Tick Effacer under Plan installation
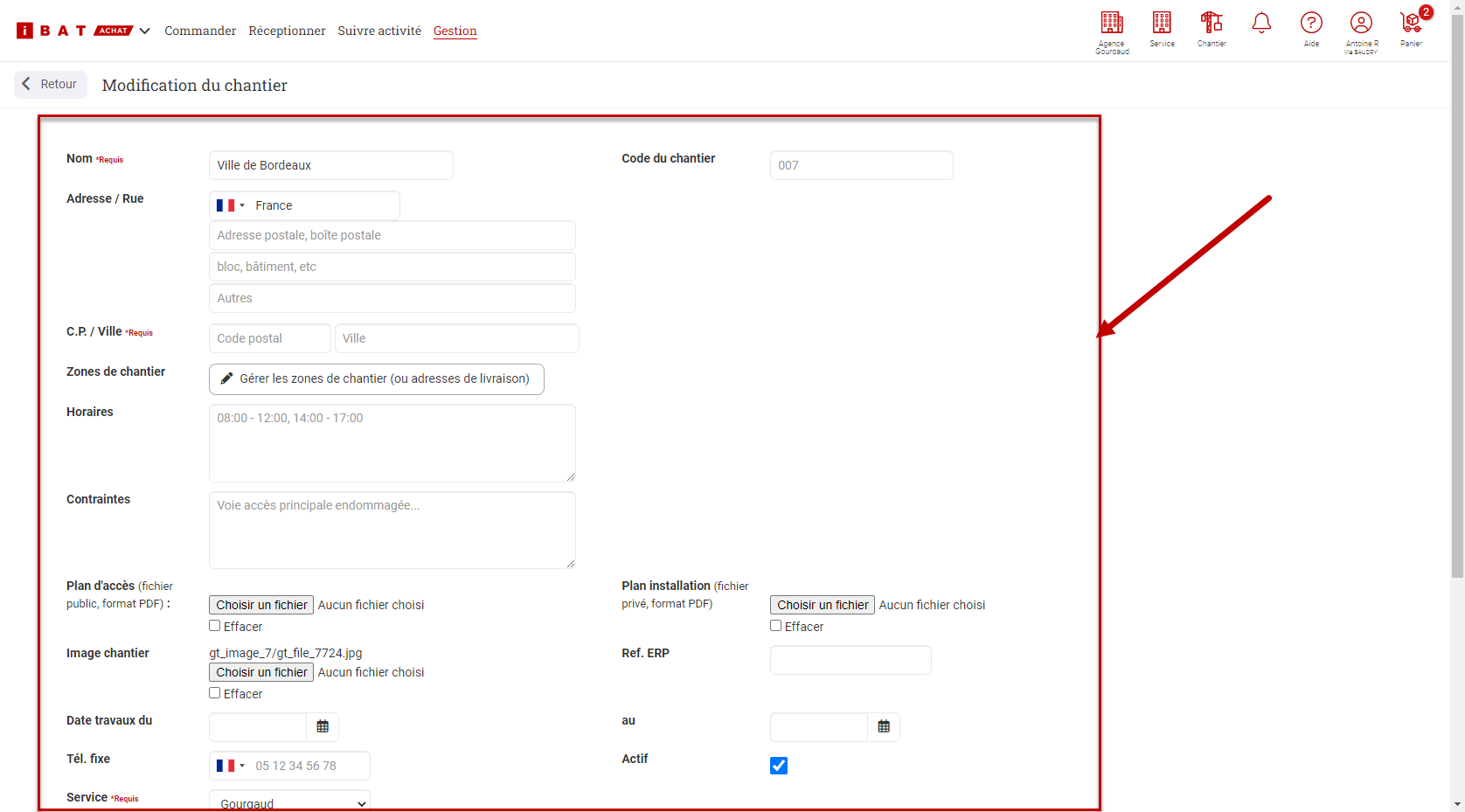The image size is (1465, 812). pyautogui.click(x=776, y=626)
